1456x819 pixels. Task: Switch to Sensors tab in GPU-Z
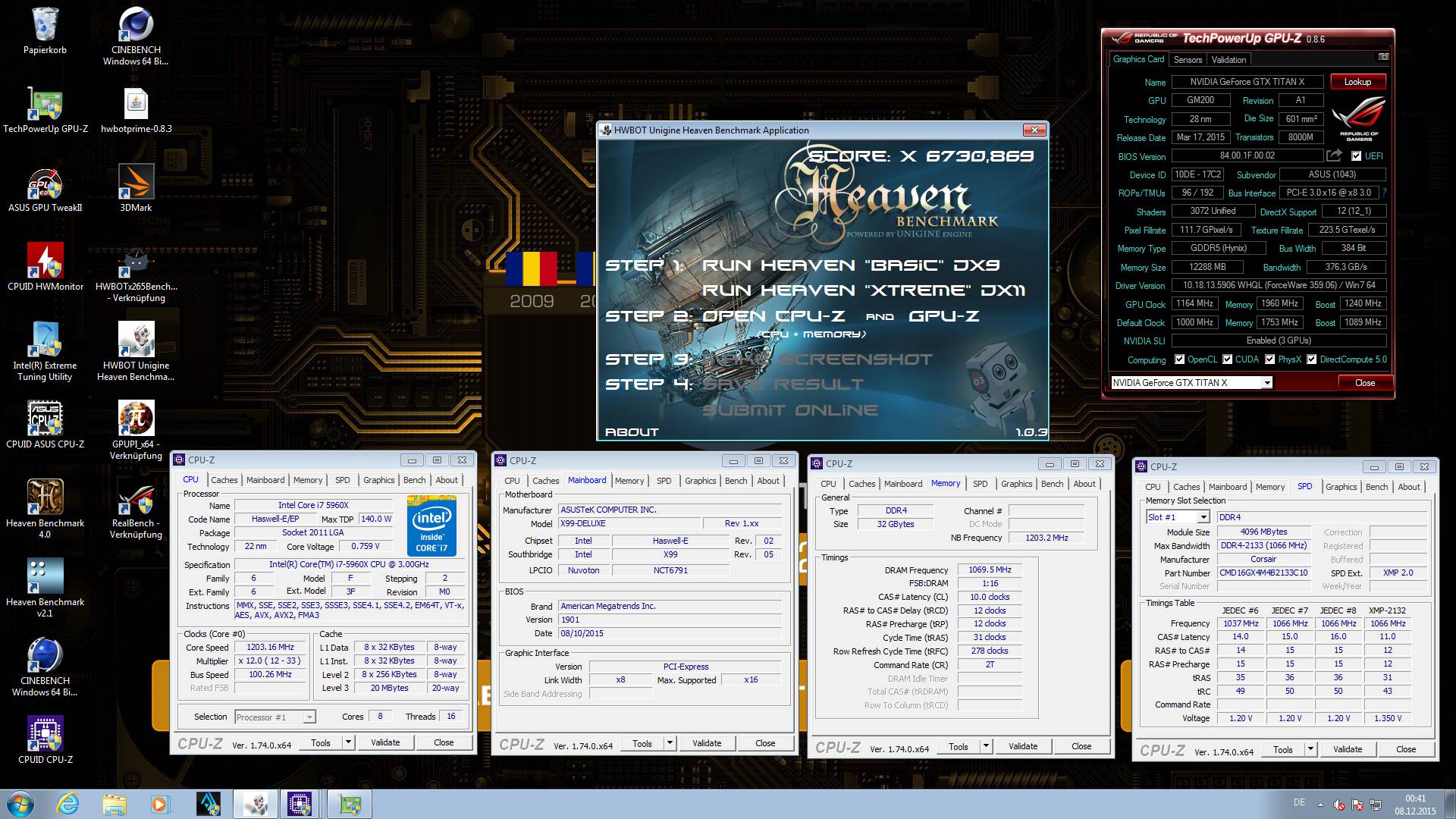(1188, 60)
